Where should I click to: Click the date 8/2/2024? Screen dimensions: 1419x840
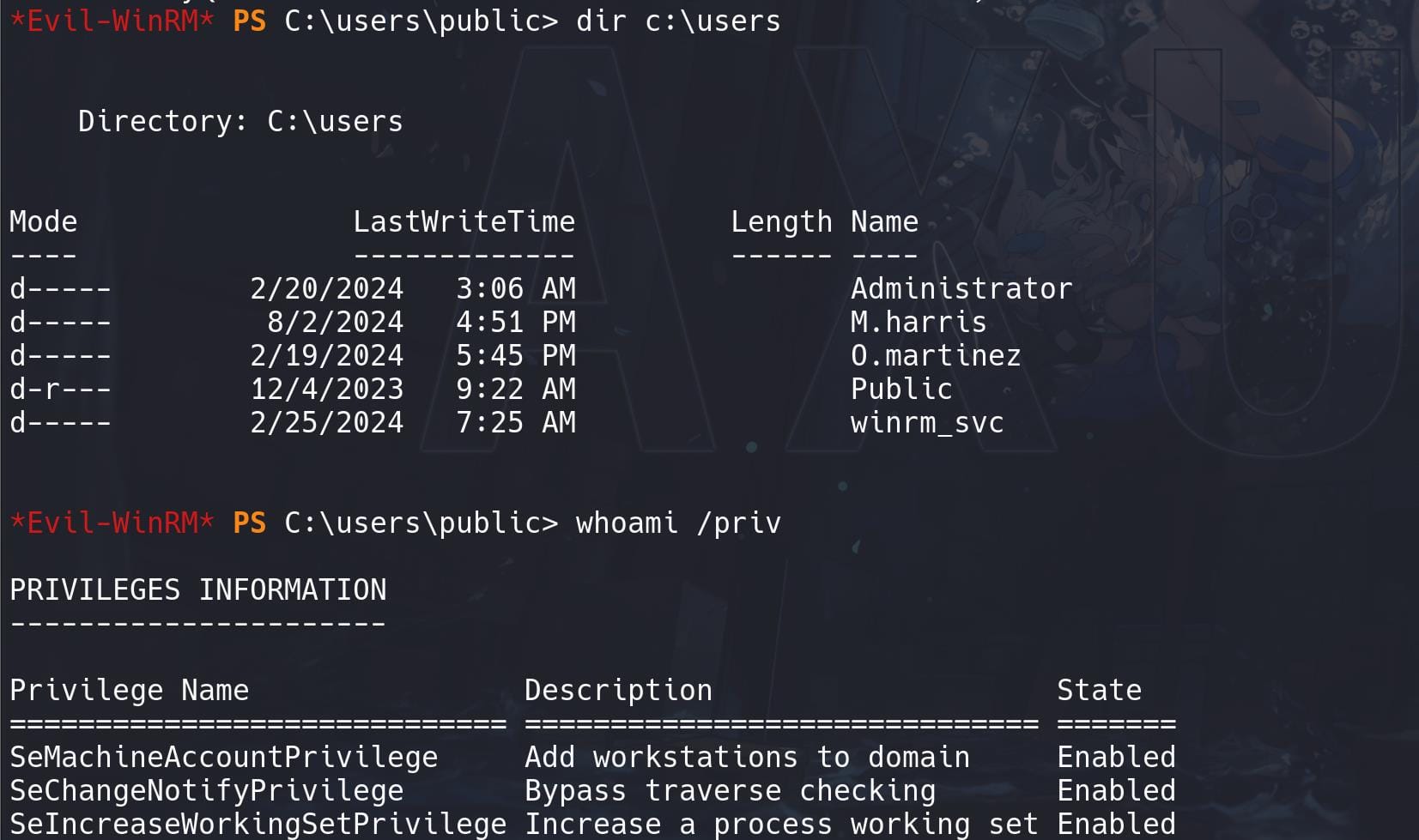[x=335, y=322]
